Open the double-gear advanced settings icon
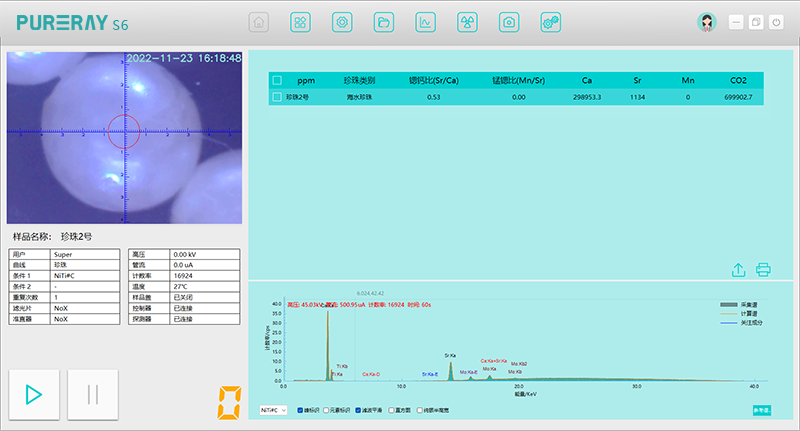 550,22
